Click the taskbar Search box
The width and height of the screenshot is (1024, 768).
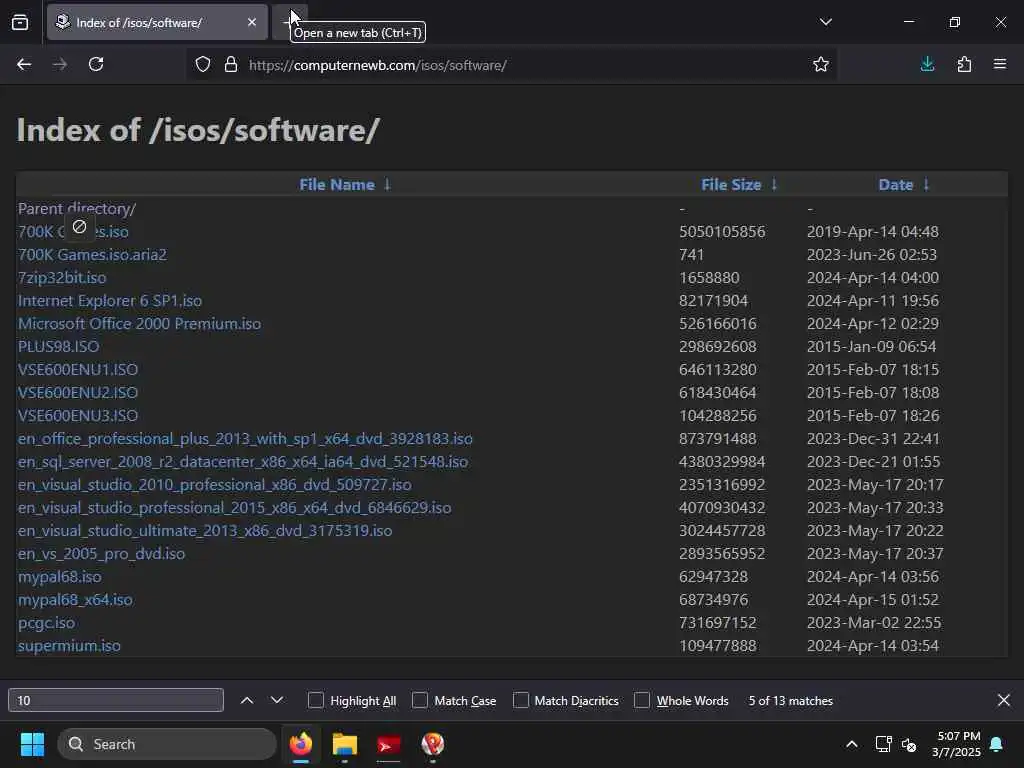tap(167, 744)
